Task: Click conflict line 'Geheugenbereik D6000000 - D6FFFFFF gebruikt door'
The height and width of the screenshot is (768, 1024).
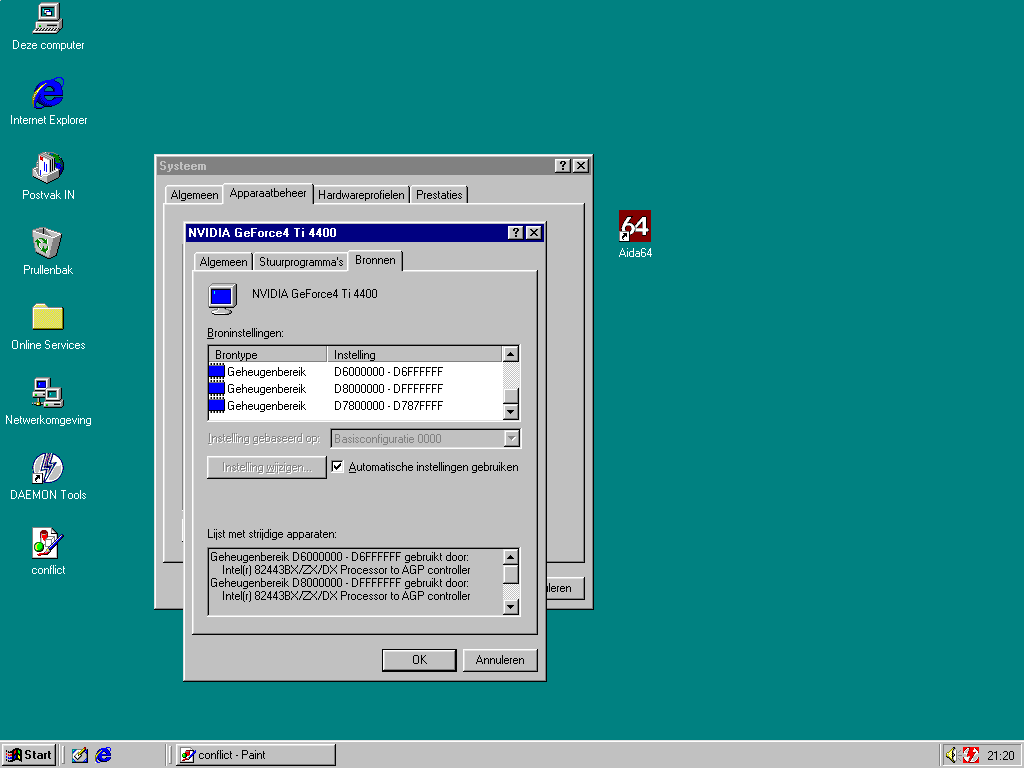Action: pyautogui.click(x=340, y=557)
